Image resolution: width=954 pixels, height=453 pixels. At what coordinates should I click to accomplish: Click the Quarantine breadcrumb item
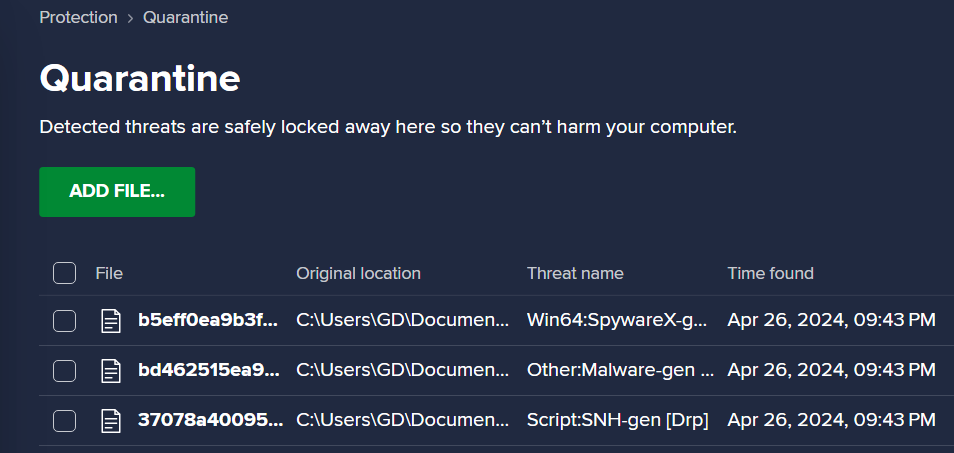pos(186,18)
